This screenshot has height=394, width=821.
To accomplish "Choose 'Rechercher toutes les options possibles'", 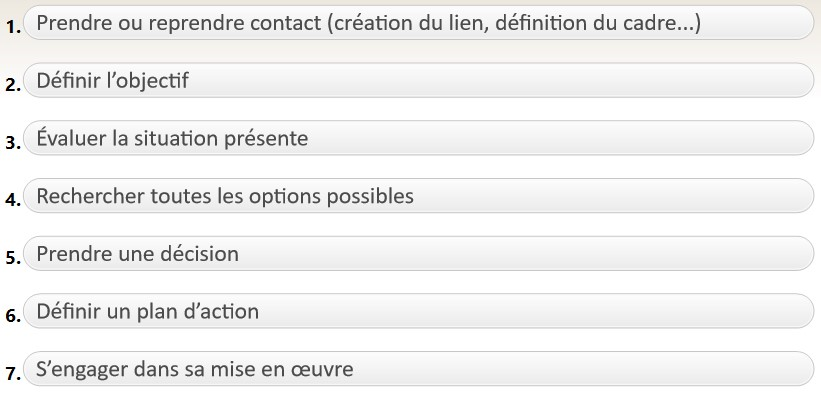I will [x=419, y=195].
